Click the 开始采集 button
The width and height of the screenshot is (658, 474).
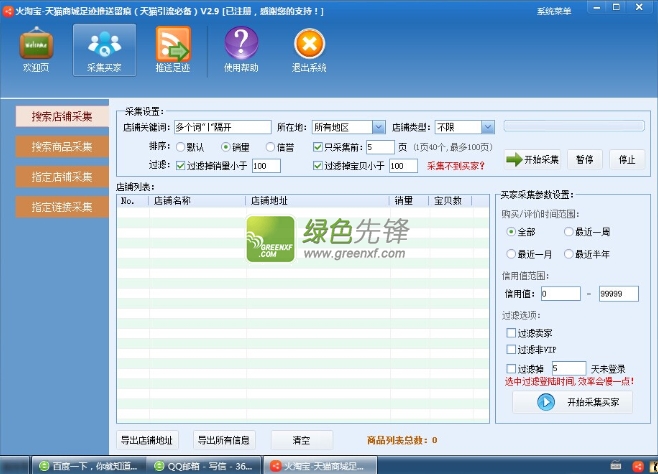point(533,159)
